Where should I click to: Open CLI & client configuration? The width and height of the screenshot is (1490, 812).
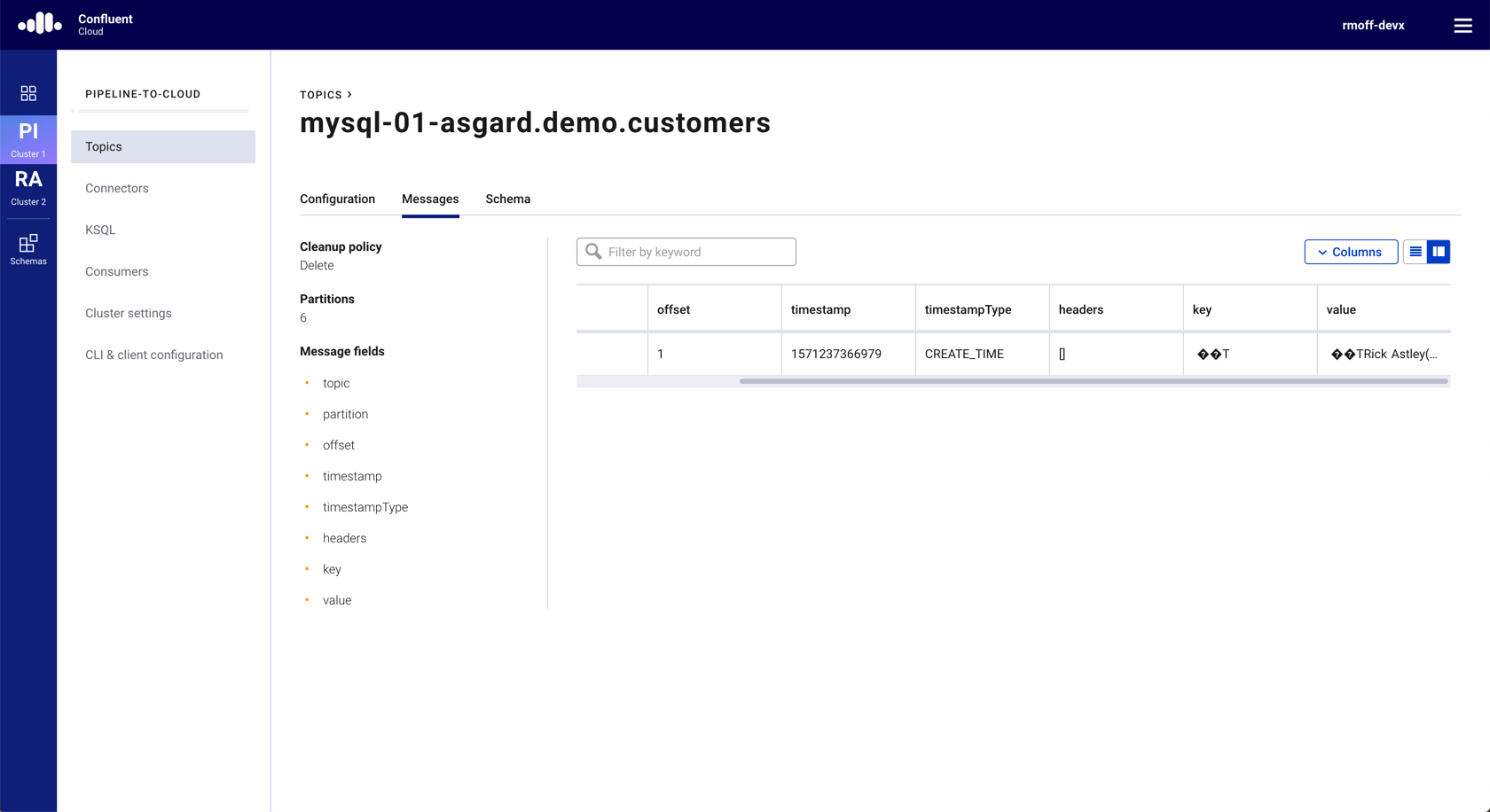click(x=153, y=355)
